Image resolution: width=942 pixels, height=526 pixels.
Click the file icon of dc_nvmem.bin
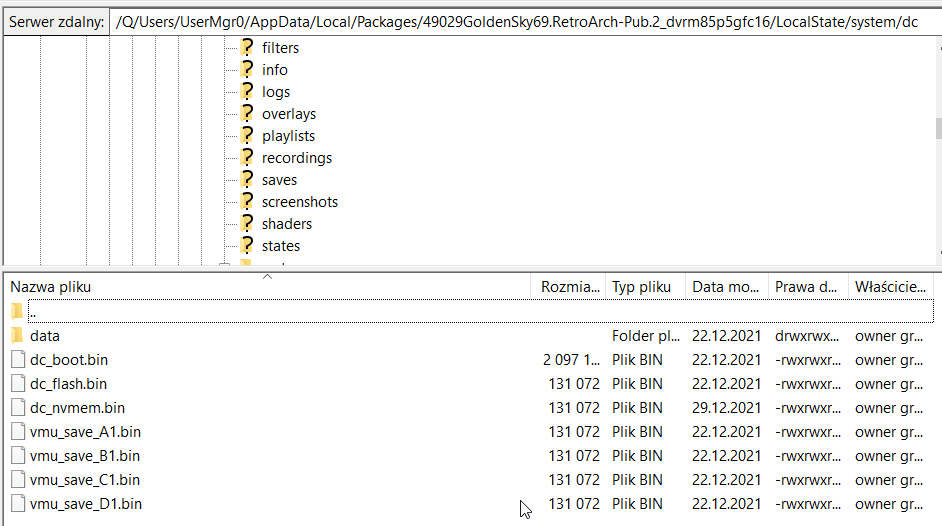[17, 408]
